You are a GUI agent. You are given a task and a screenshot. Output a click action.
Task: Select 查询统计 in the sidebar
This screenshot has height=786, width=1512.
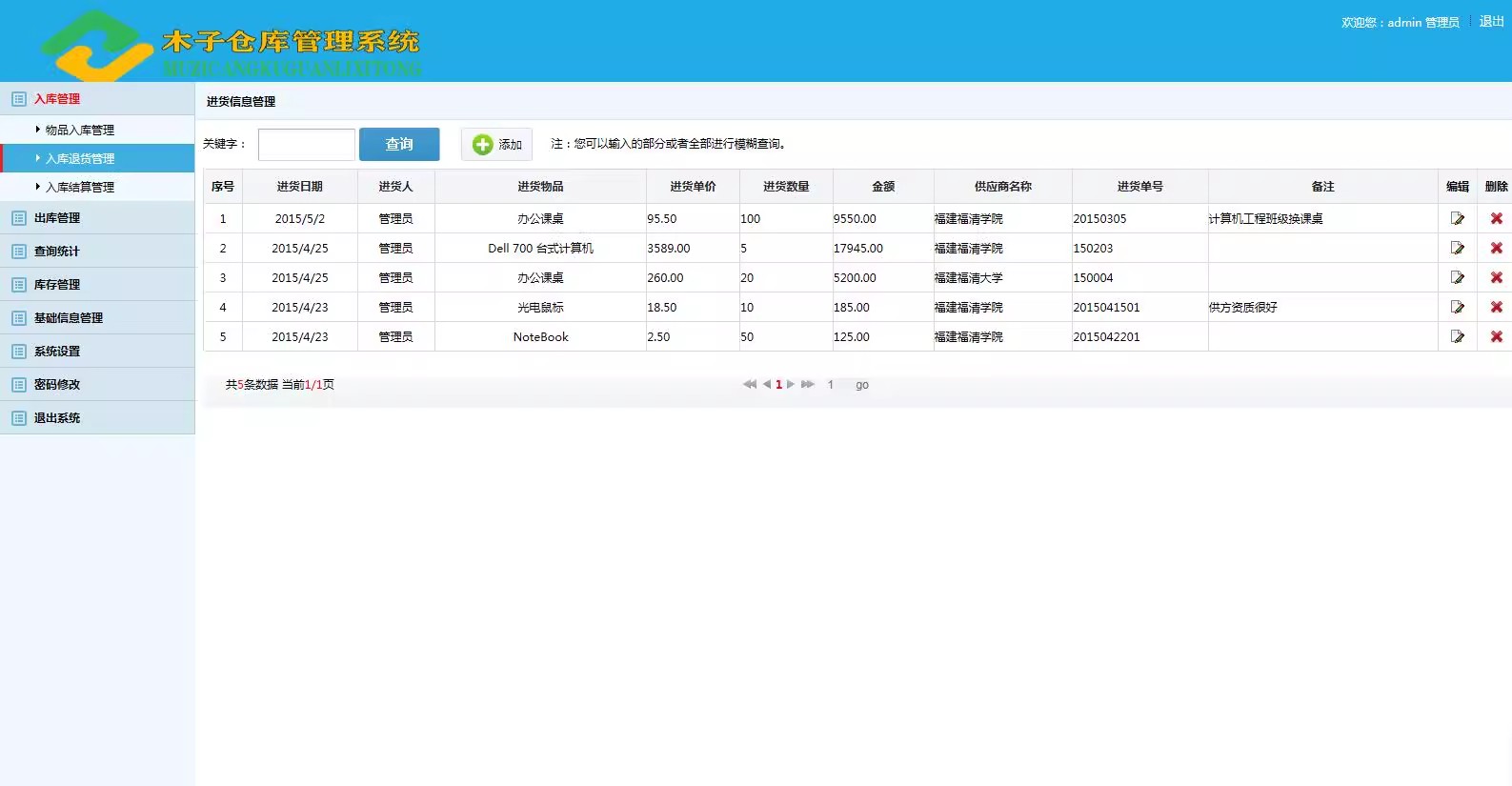click(x=57, y=252)
